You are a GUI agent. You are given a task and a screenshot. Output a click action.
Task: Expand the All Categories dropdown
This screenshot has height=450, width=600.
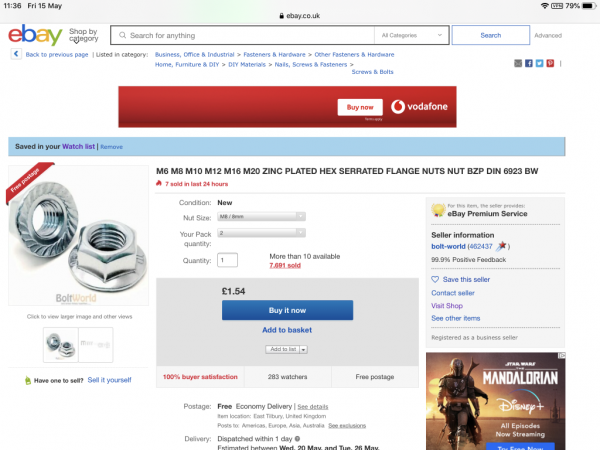(x=412, y=35)
